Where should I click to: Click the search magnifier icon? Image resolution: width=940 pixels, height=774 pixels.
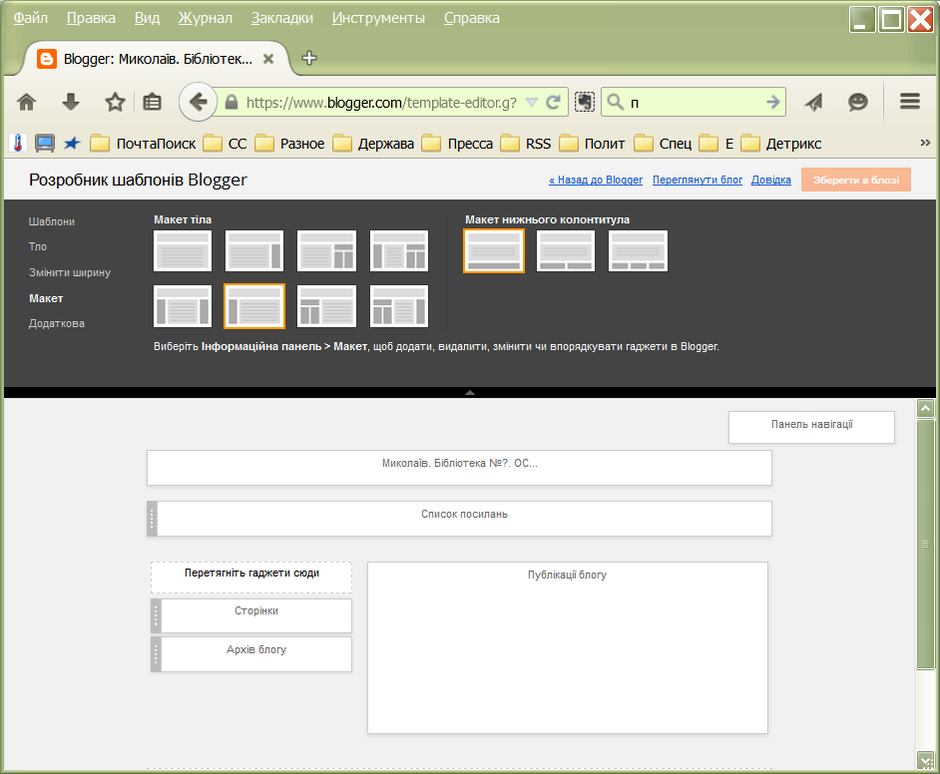[615, 102]
